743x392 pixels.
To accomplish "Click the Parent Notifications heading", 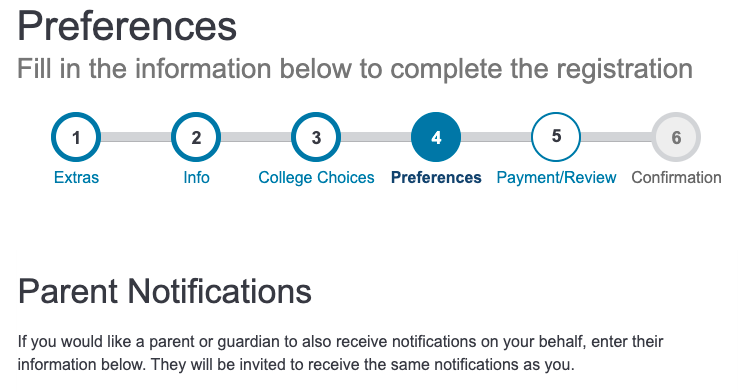I will (164, 291).
